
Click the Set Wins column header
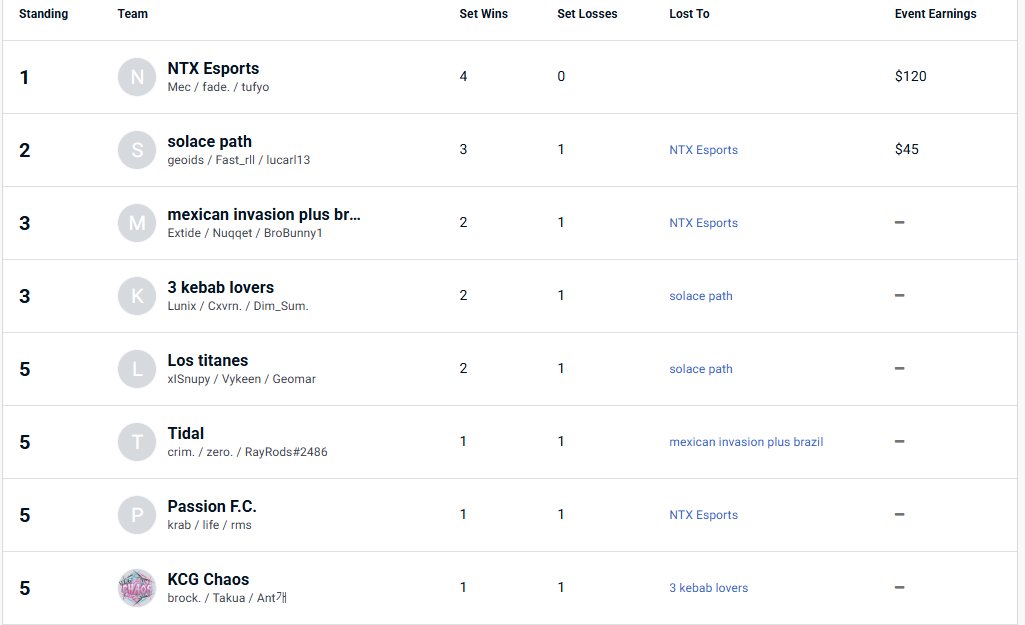pos(483,14)
